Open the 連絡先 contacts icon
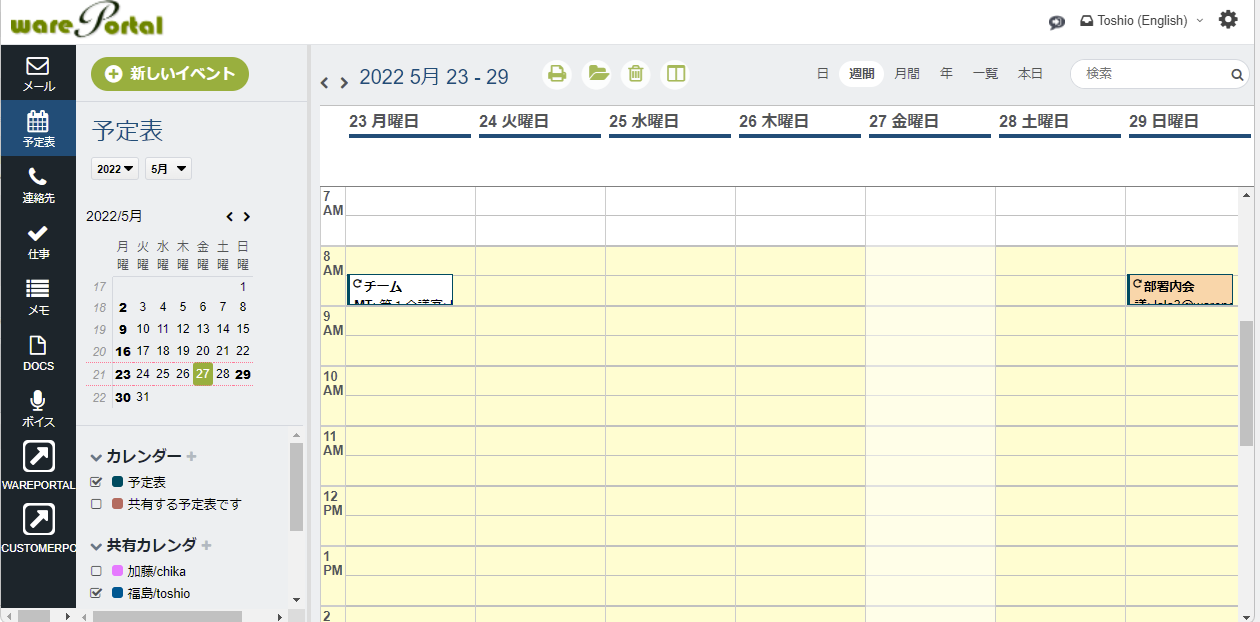1260x622 pixels. click(x=37, y=178)
